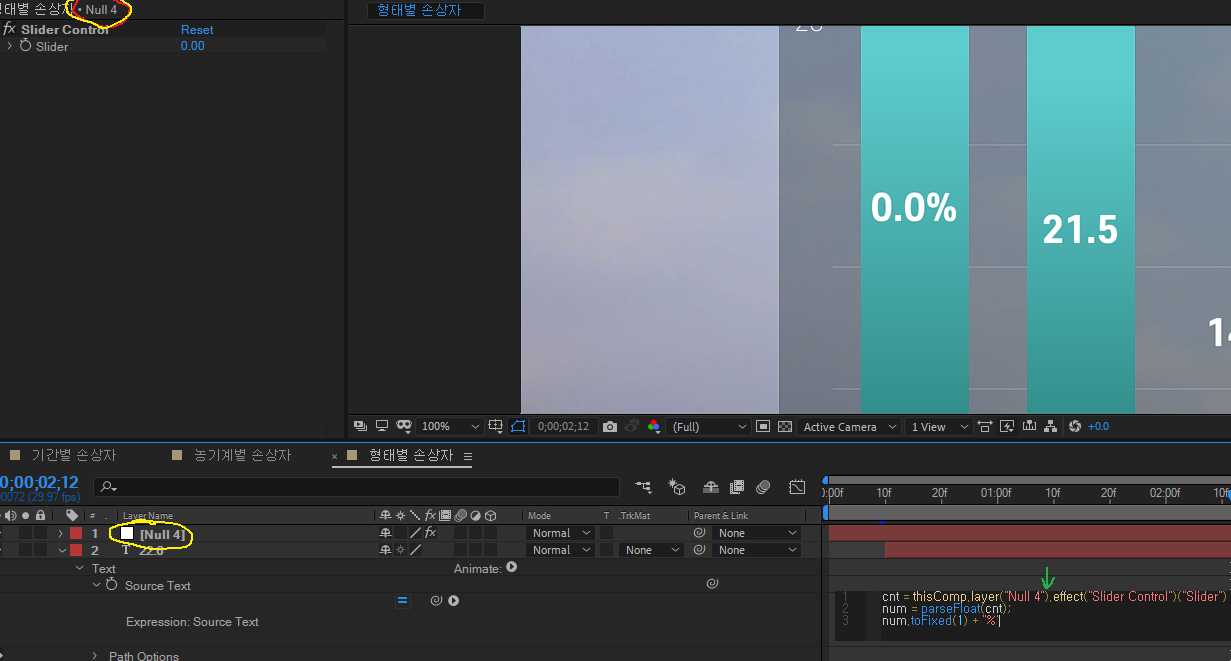Collapse the Text property group
The height and width of the screenshot is (661, 1231).
80,568
